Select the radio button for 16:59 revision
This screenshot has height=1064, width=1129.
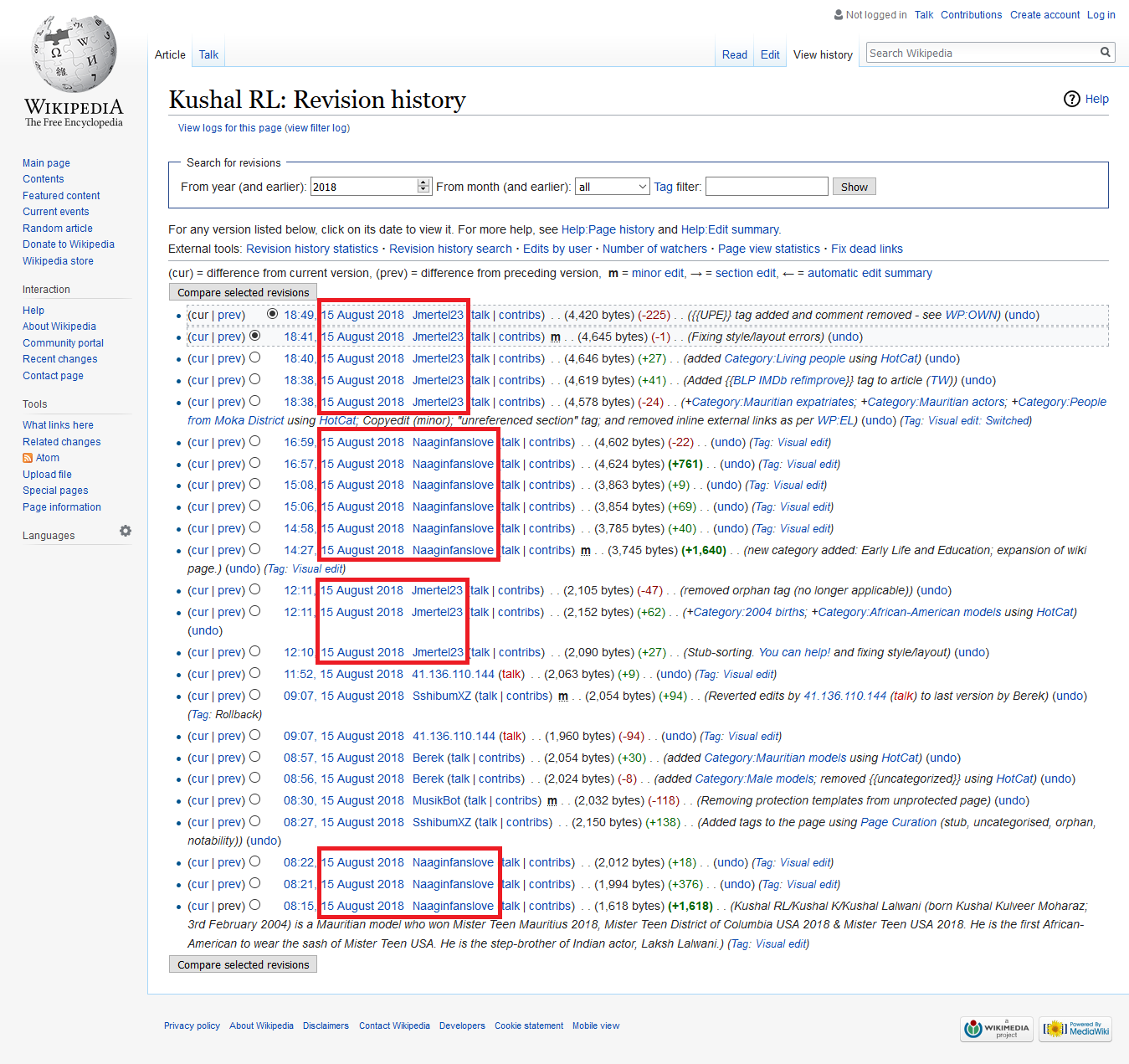(x=255, y=441)
